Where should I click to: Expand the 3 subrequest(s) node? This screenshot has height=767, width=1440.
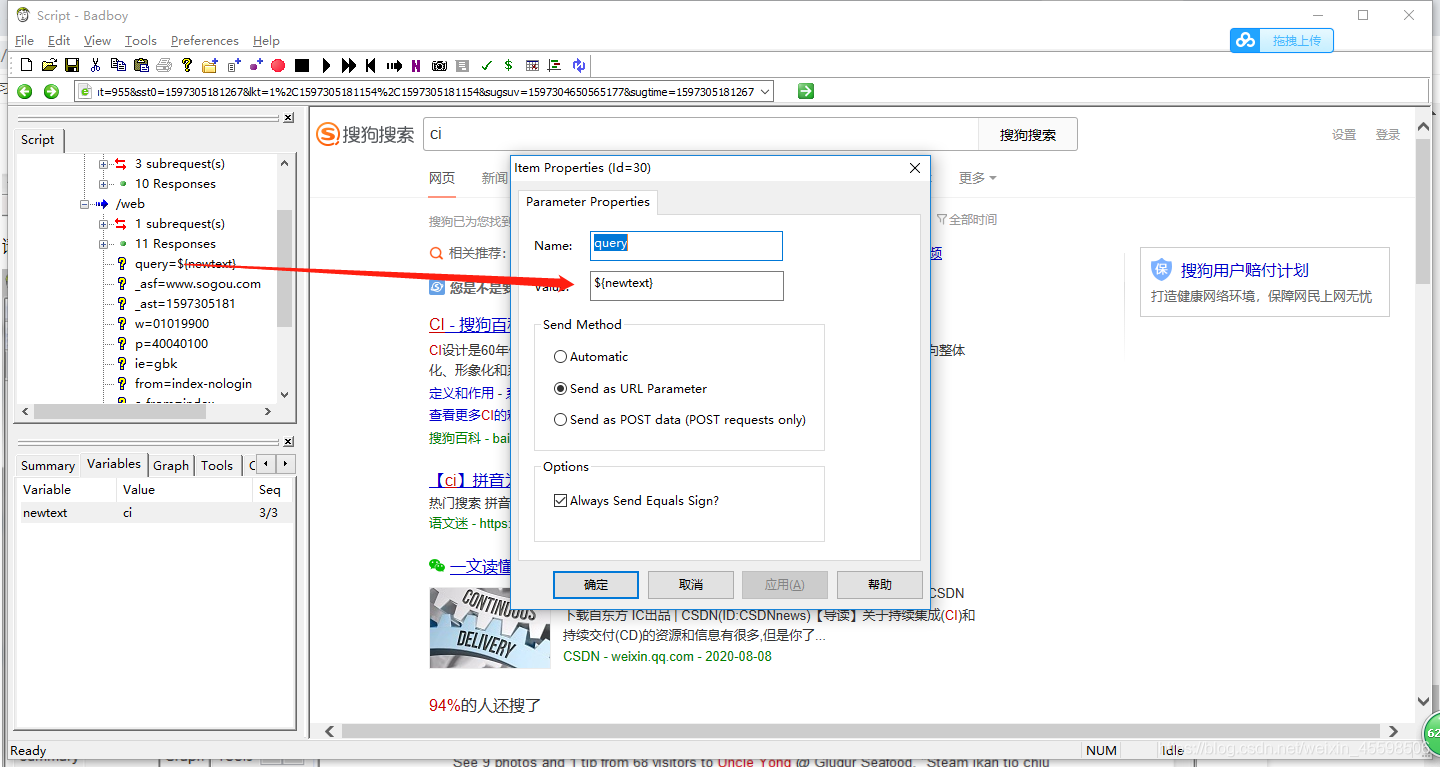pyautogui.click(x=104, y=164)
